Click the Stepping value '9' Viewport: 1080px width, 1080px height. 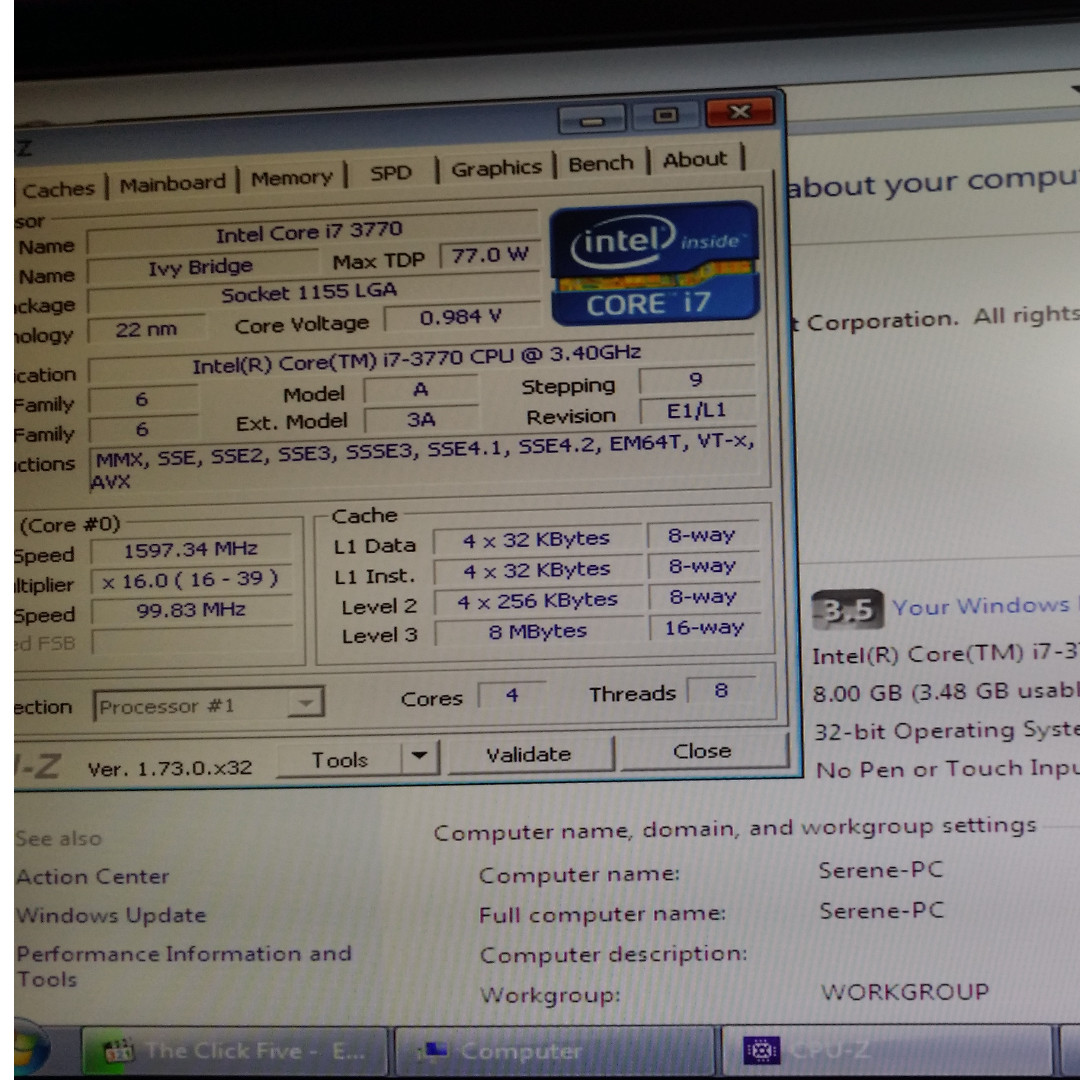pos(696,380)
